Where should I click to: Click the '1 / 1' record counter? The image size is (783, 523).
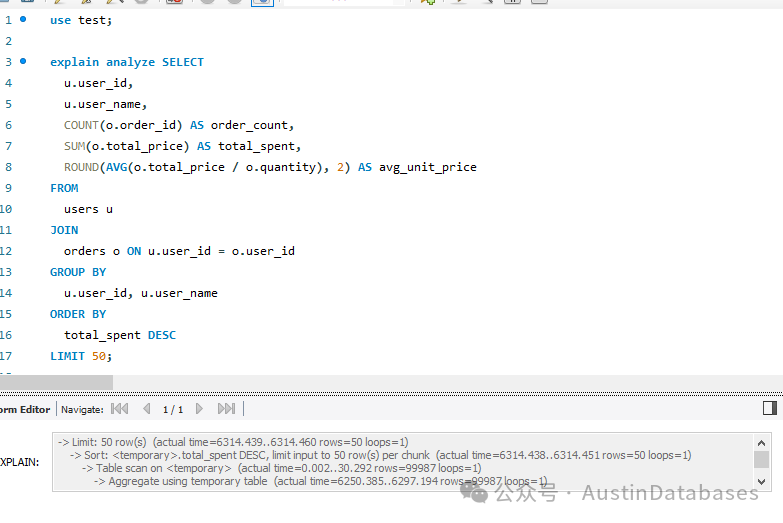[x=173, y=410]
